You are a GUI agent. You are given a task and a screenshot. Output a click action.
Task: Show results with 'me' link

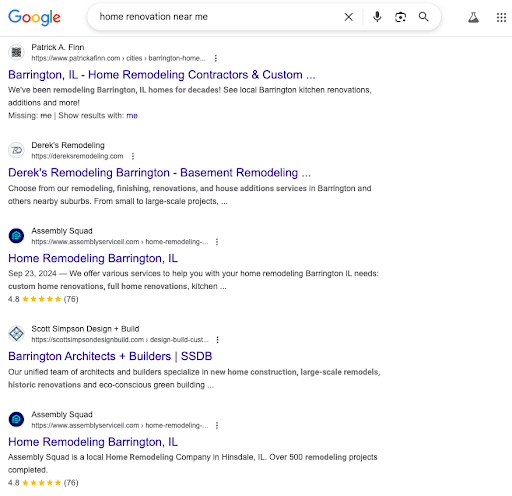pos(132,116)
